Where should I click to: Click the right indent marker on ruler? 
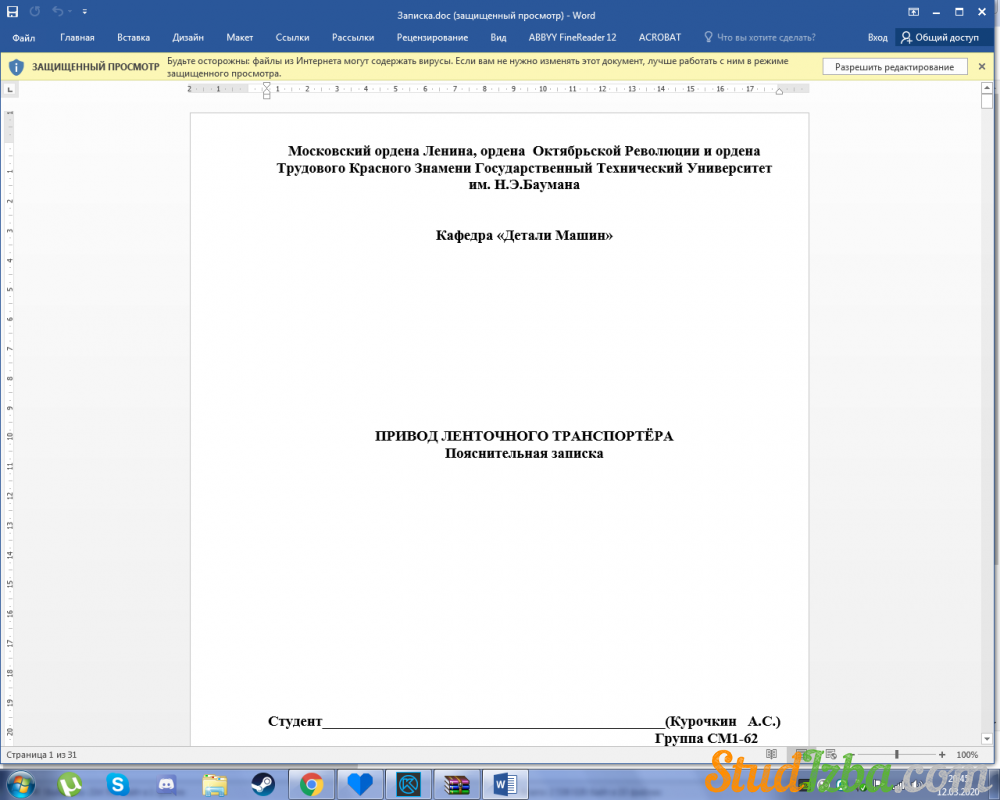[x=779, y=92]
